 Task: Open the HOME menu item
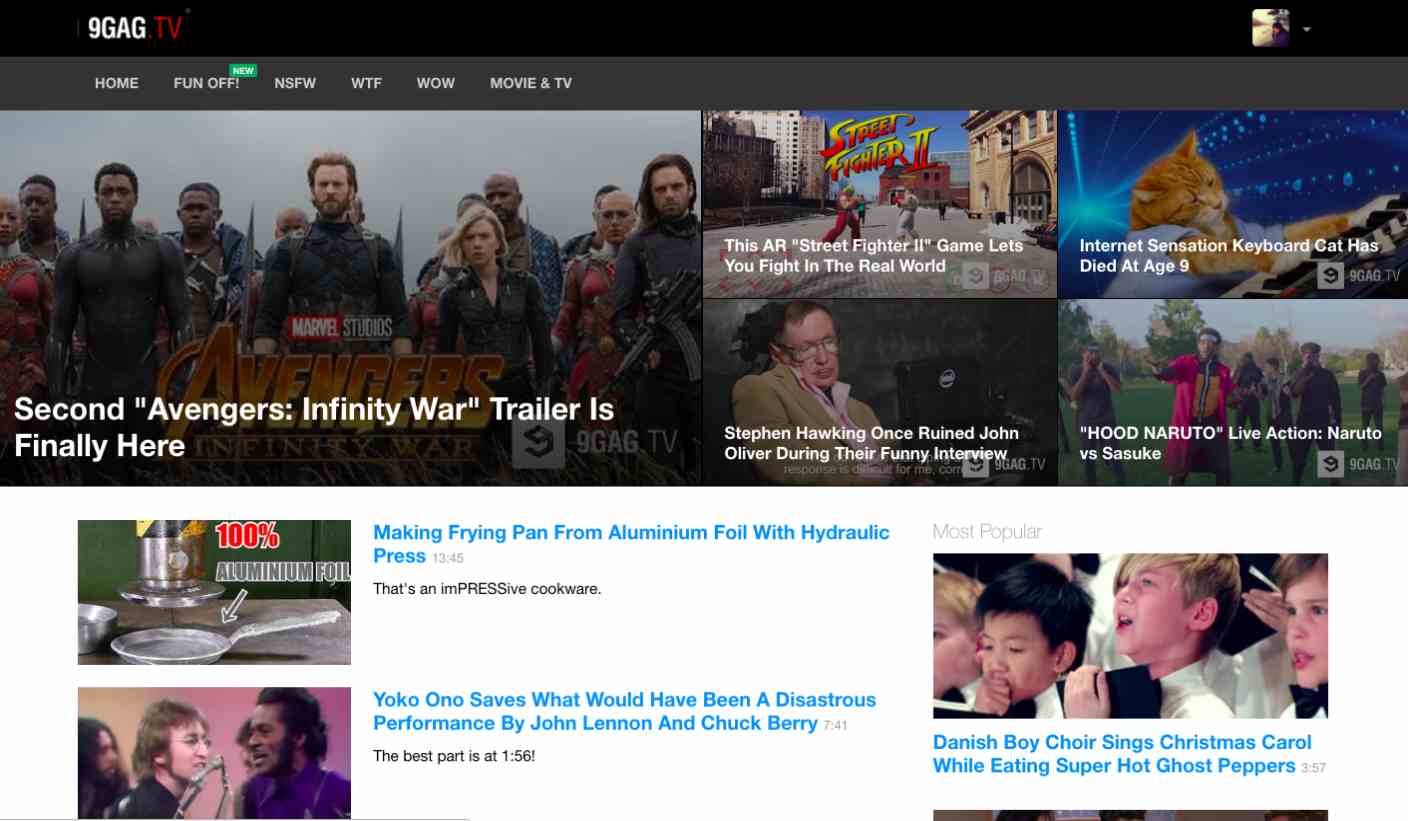pyautogui.click(x=117, y=83)
